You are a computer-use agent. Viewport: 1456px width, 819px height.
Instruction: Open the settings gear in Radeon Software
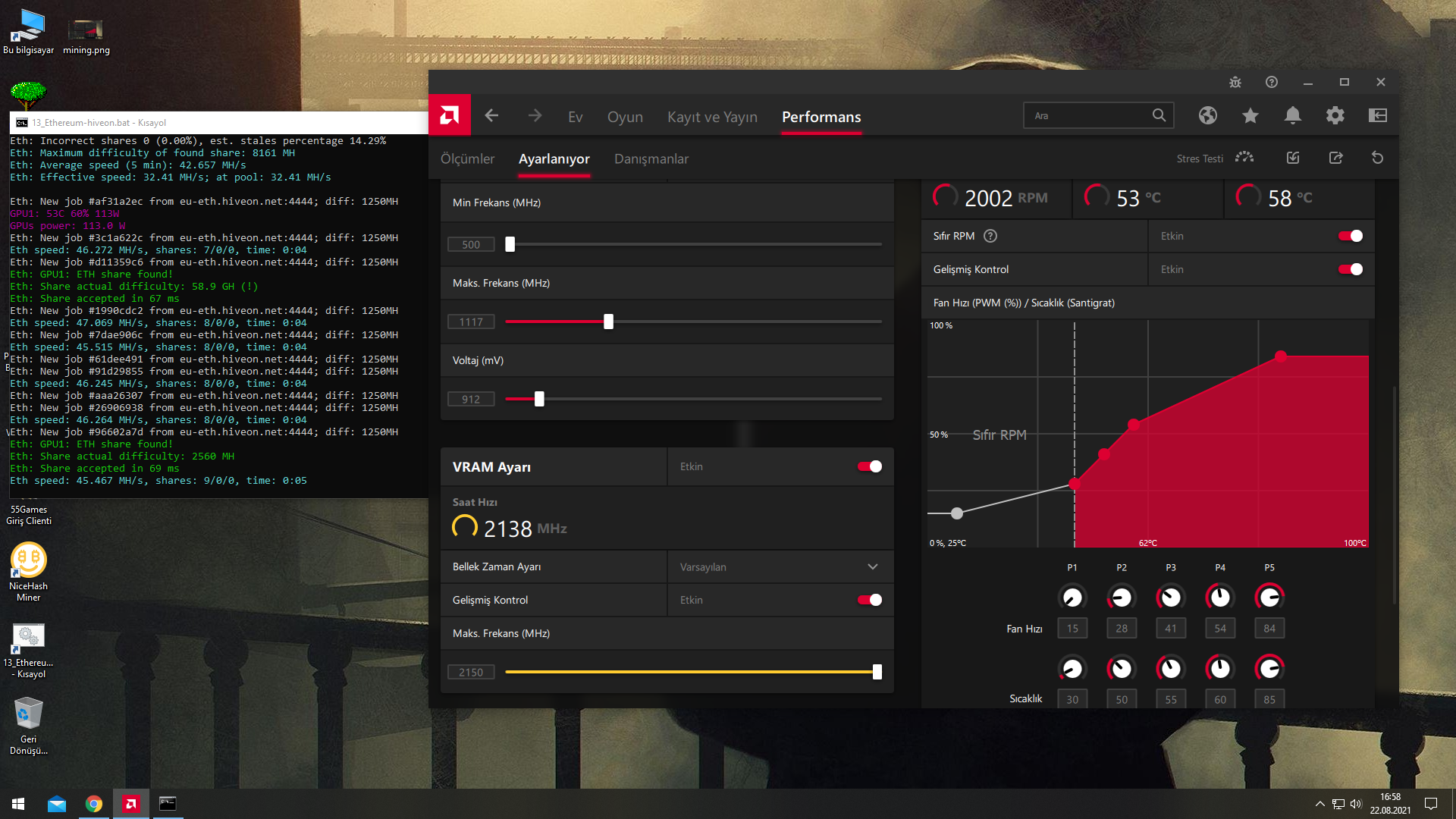[1335, 115]
